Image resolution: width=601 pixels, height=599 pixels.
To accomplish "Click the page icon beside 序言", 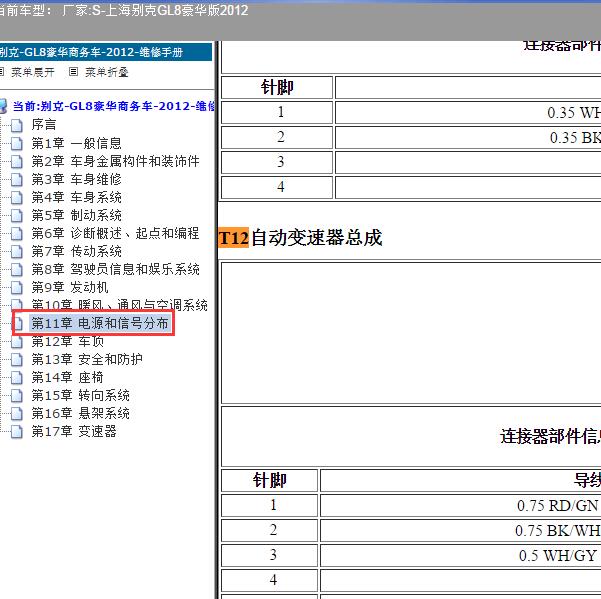I will coord(16,125).
